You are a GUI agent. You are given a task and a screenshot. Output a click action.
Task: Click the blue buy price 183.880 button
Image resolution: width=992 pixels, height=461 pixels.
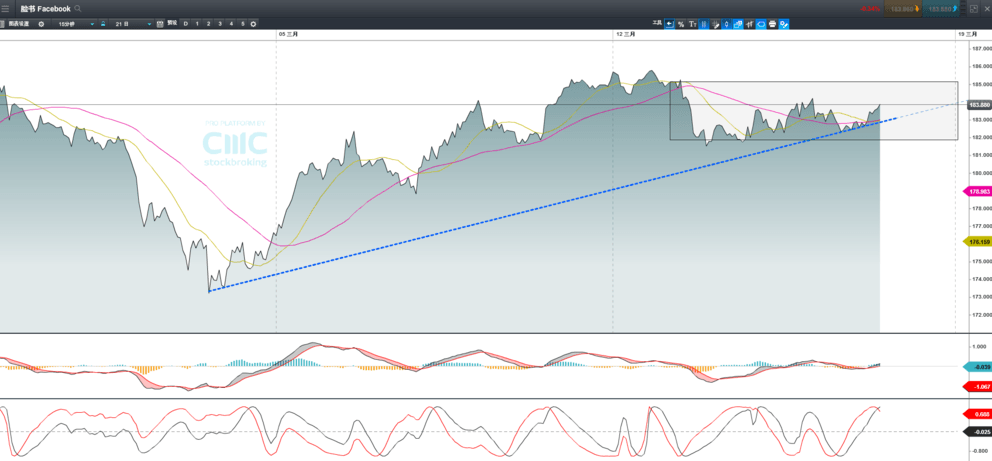[x=941, y=8]
